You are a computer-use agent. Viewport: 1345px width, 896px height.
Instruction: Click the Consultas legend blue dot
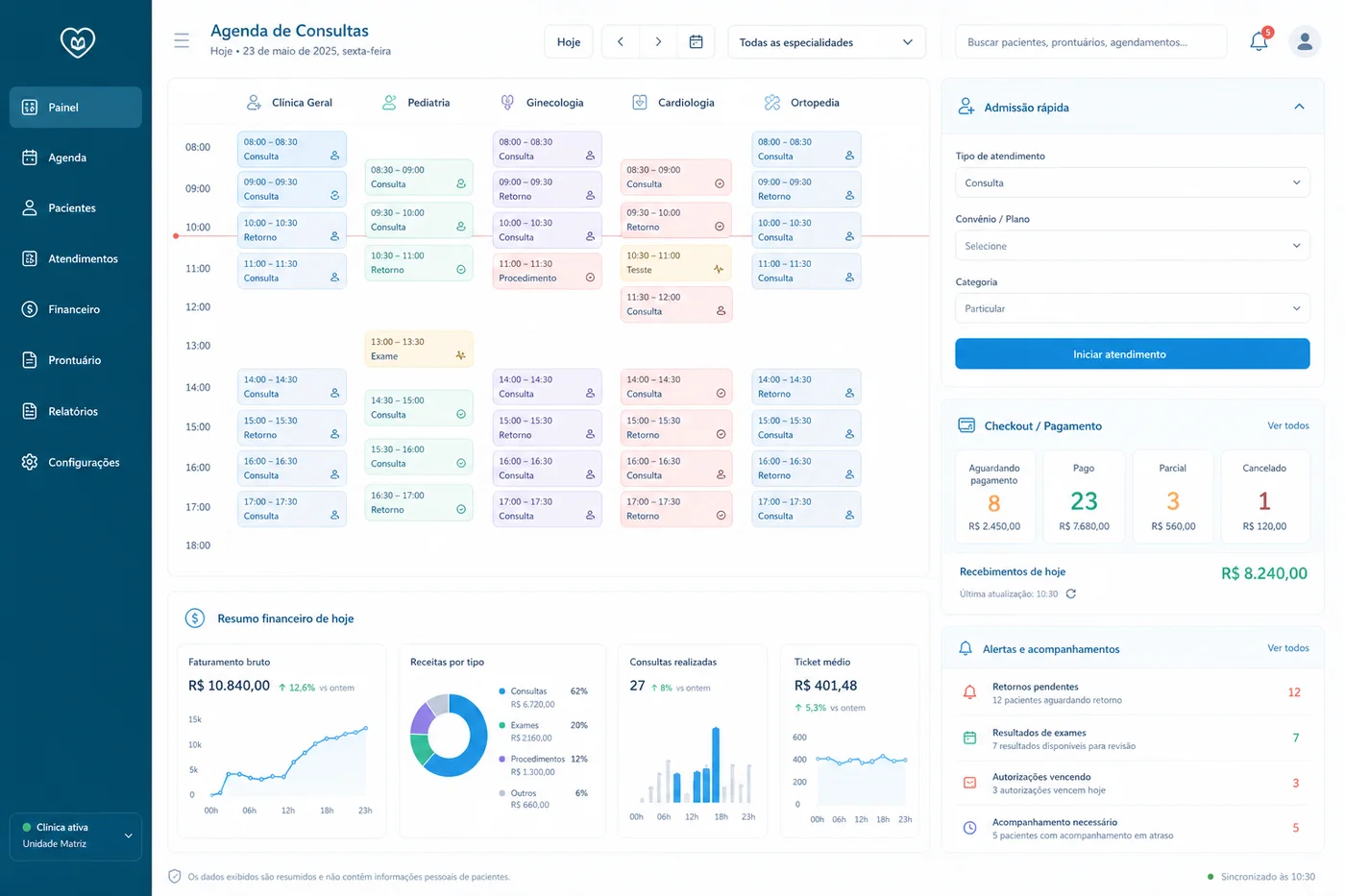pos(501,691)
